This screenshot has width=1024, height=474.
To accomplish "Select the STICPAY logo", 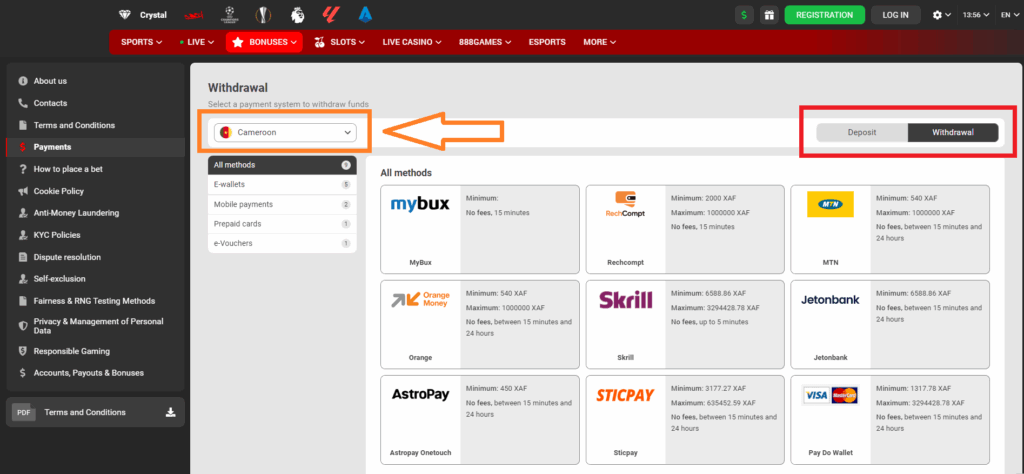I will coord(625,395).
